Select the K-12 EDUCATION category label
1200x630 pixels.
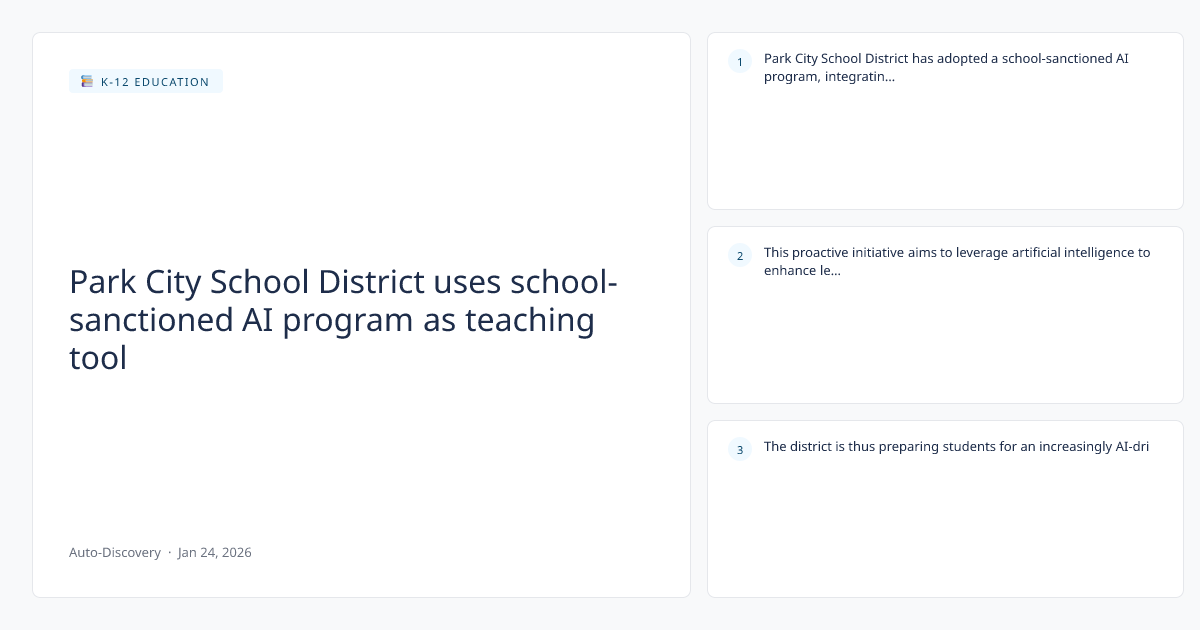tap(155, 82)
